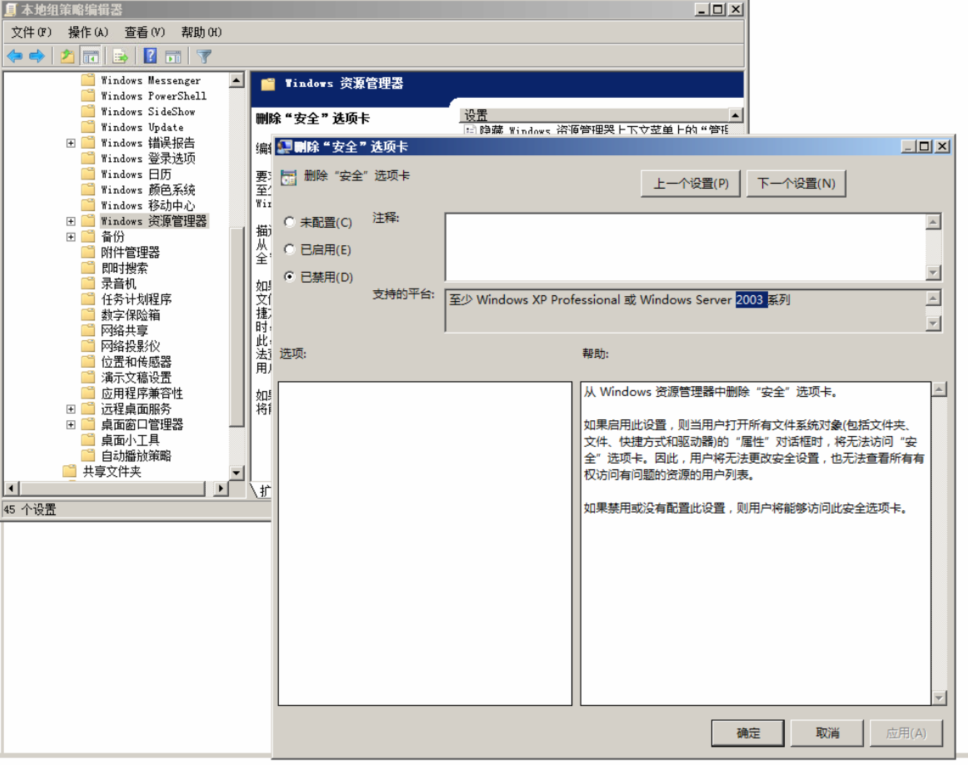Click the Forward arrow toolbar icon
This screenshot has height=765, width=968.
37,56
